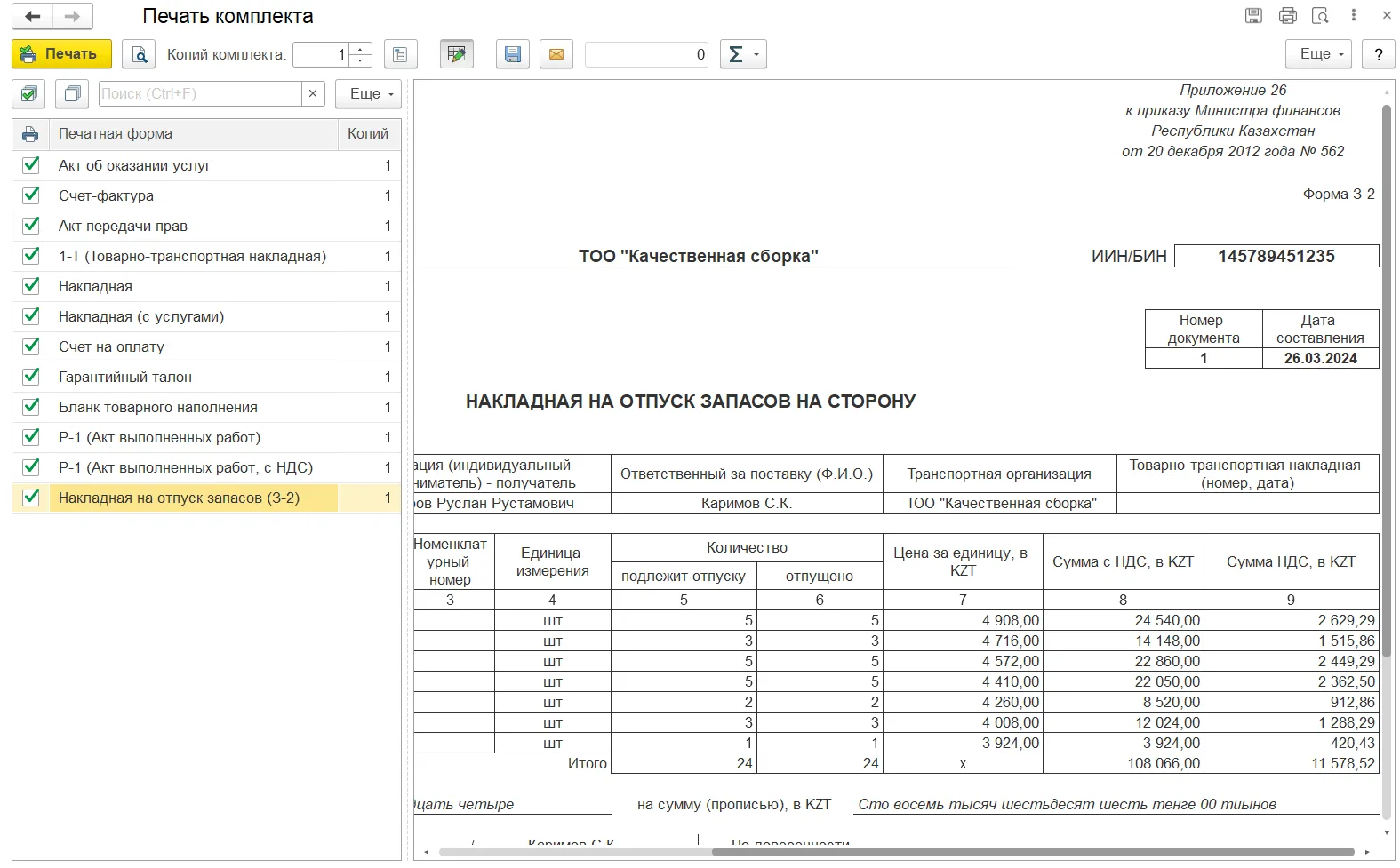Screen dimensions: 1400x868
Task: Select the Бланк товарного наполнения row
Action: [x=206, y=407]
